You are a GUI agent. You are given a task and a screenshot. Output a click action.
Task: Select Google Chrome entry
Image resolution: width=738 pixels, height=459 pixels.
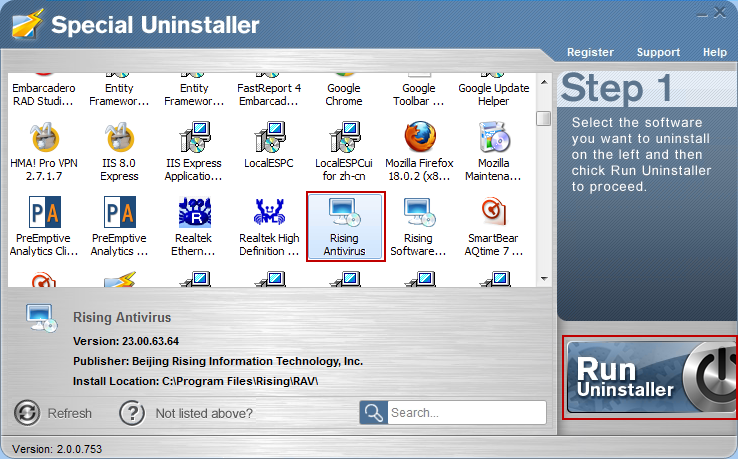point(344,94)
